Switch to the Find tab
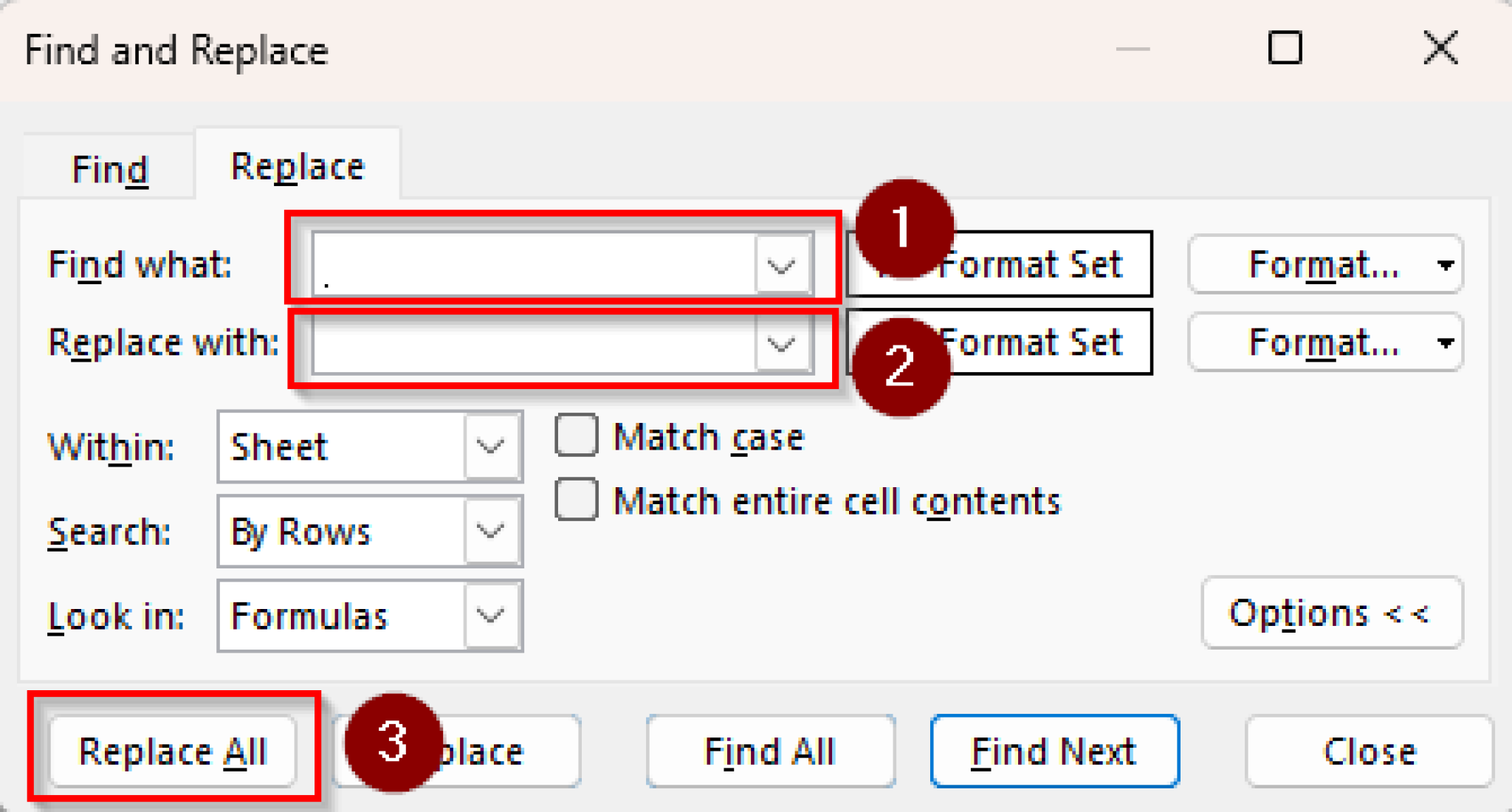 (x=110, y=169)
